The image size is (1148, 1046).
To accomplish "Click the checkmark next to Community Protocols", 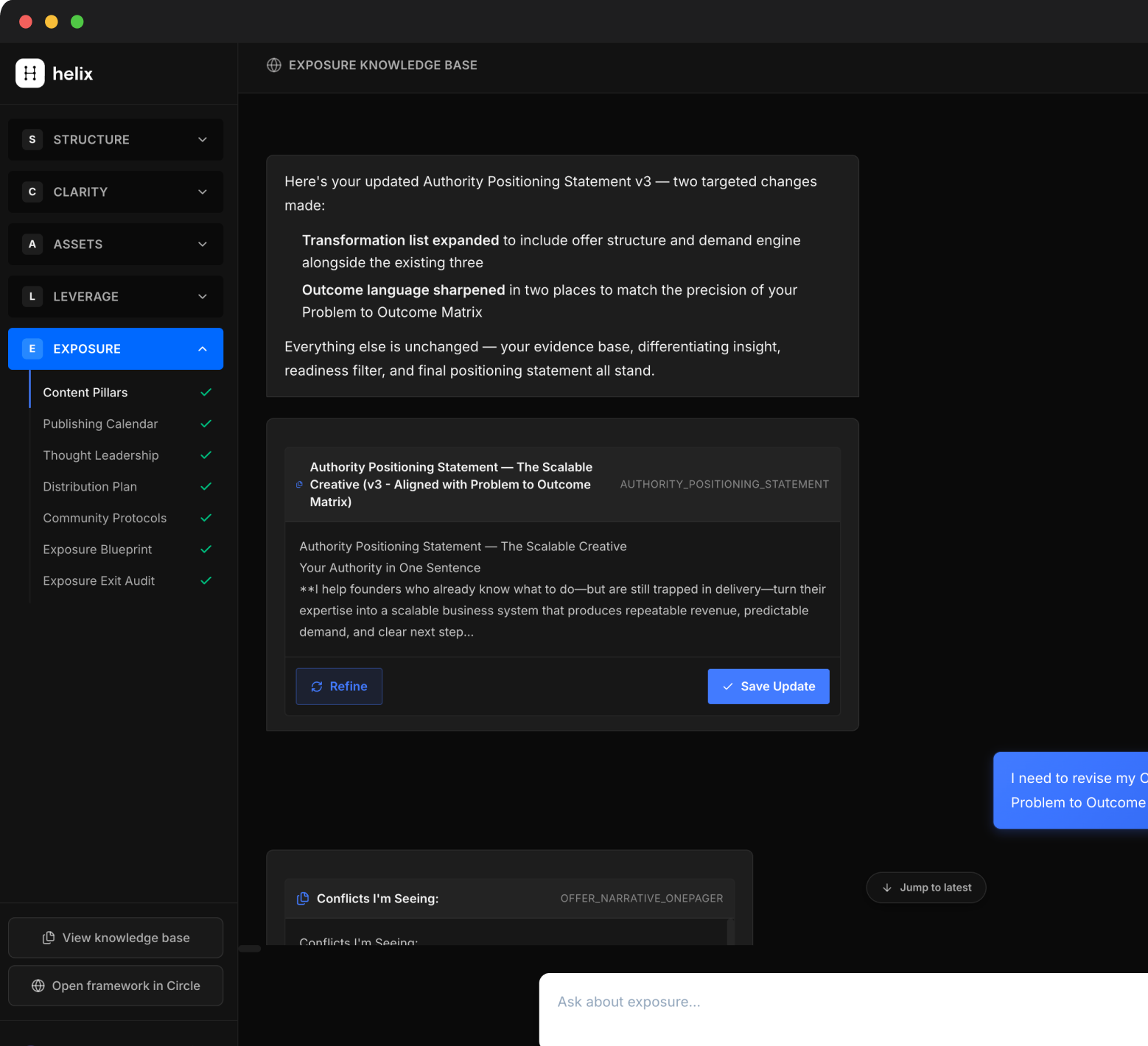I will point(206,518).
